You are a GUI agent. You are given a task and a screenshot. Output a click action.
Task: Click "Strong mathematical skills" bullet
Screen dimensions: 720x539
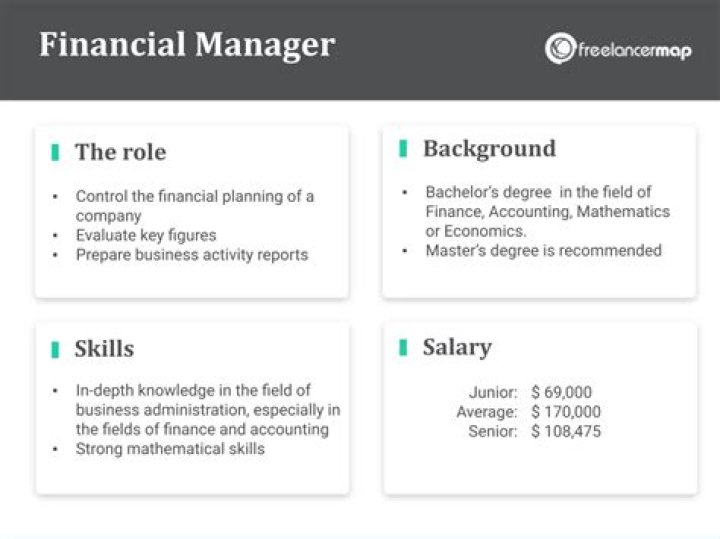coord(170,449)
